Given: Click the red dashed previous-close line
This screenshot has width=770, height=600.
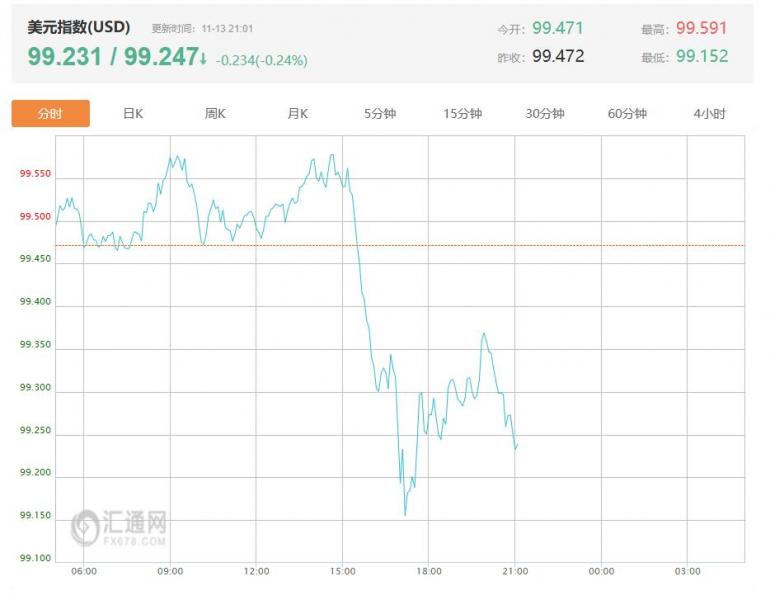Looking at the screenshot, I should 600,245.
